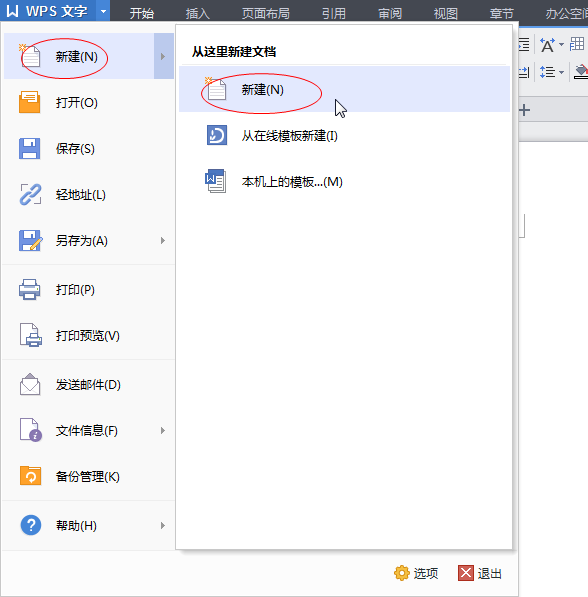Click the 退出 exit button
588x597 pixels.
[480, 573]
